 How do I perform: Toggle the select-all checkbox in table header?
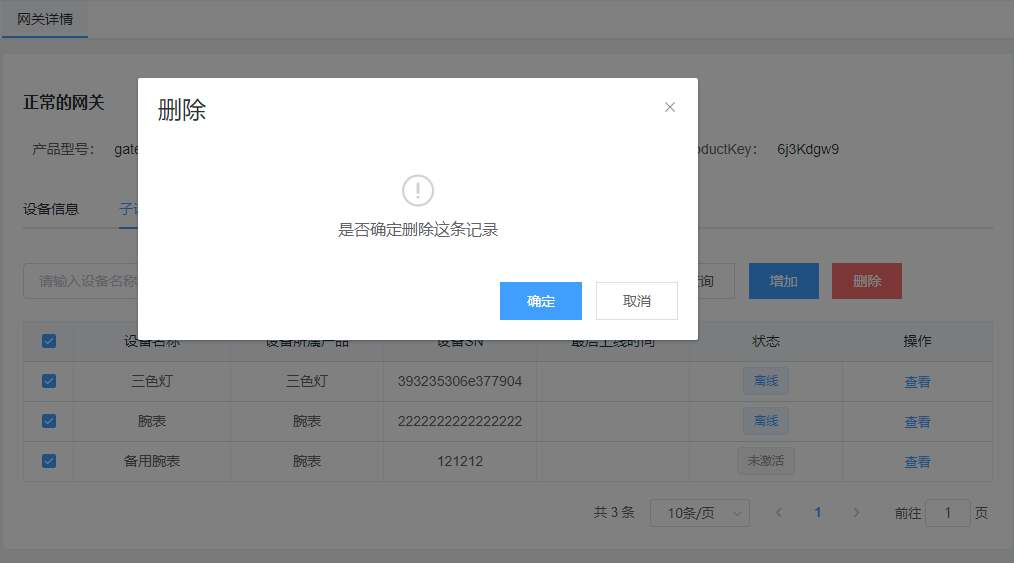49,341
